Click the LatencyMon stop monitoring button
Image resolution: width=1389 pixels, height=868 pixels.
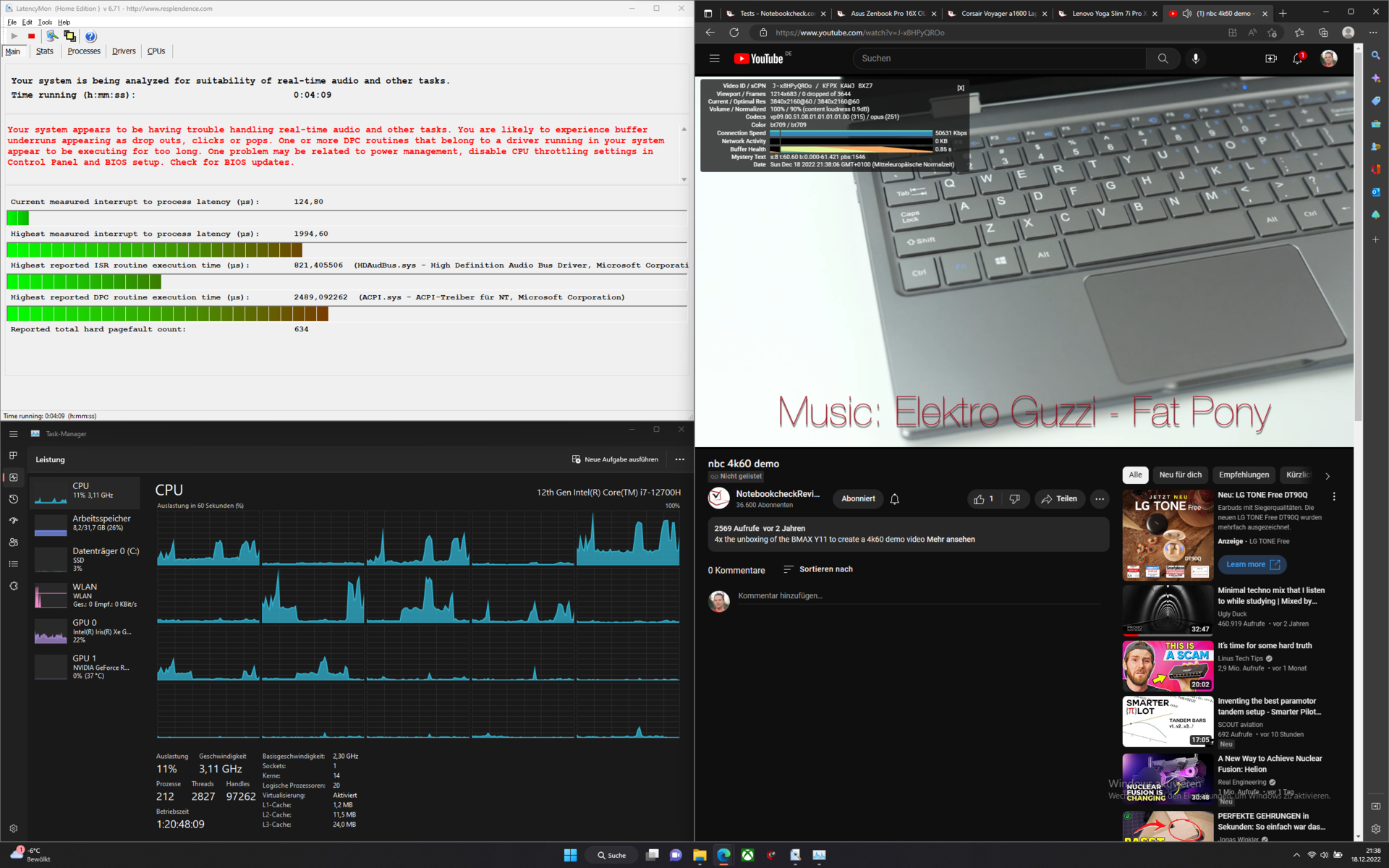[x=31, y=36]
